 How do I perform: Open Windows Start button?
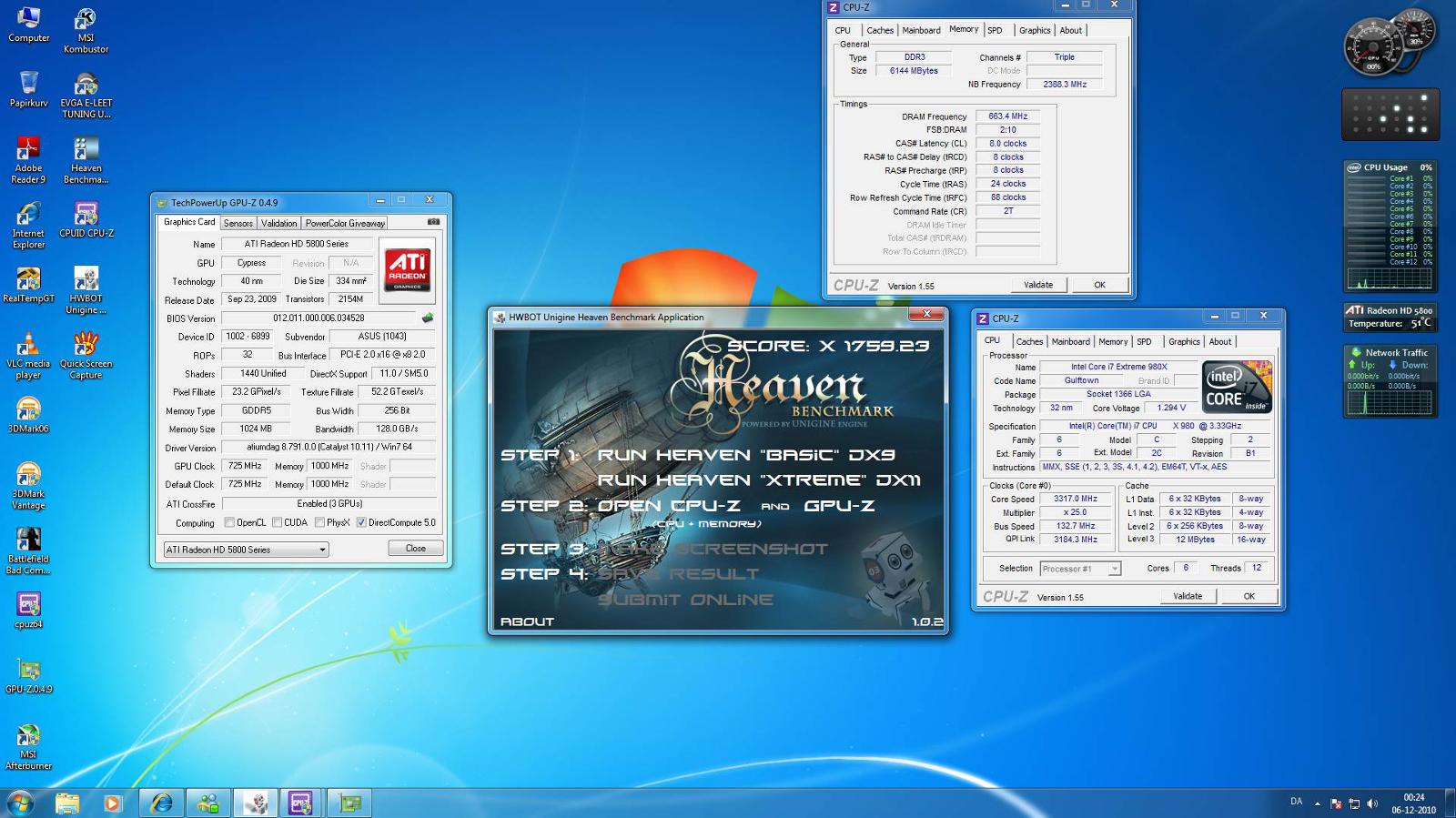[x=20, y=803]
